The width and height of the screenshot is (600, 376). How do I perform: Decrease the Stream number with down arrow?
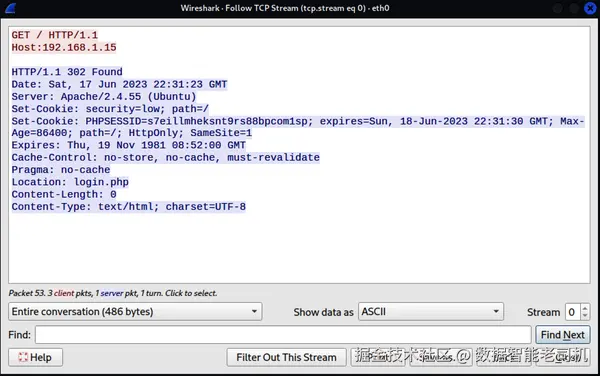tap(585, 316)
